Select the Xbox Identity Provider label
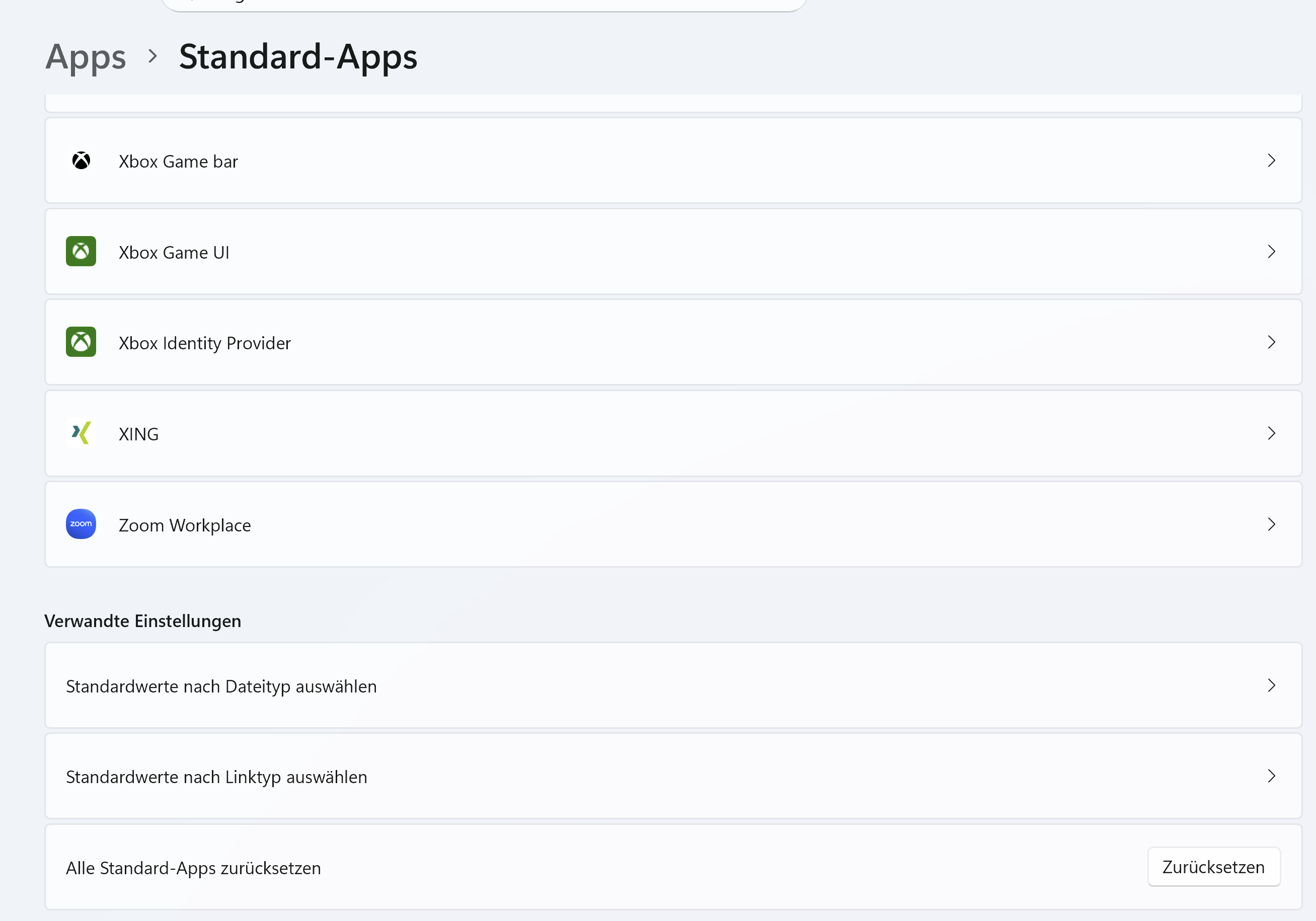Image resolution: width=1316 pixels, height=921 pixels. point(205,343)
